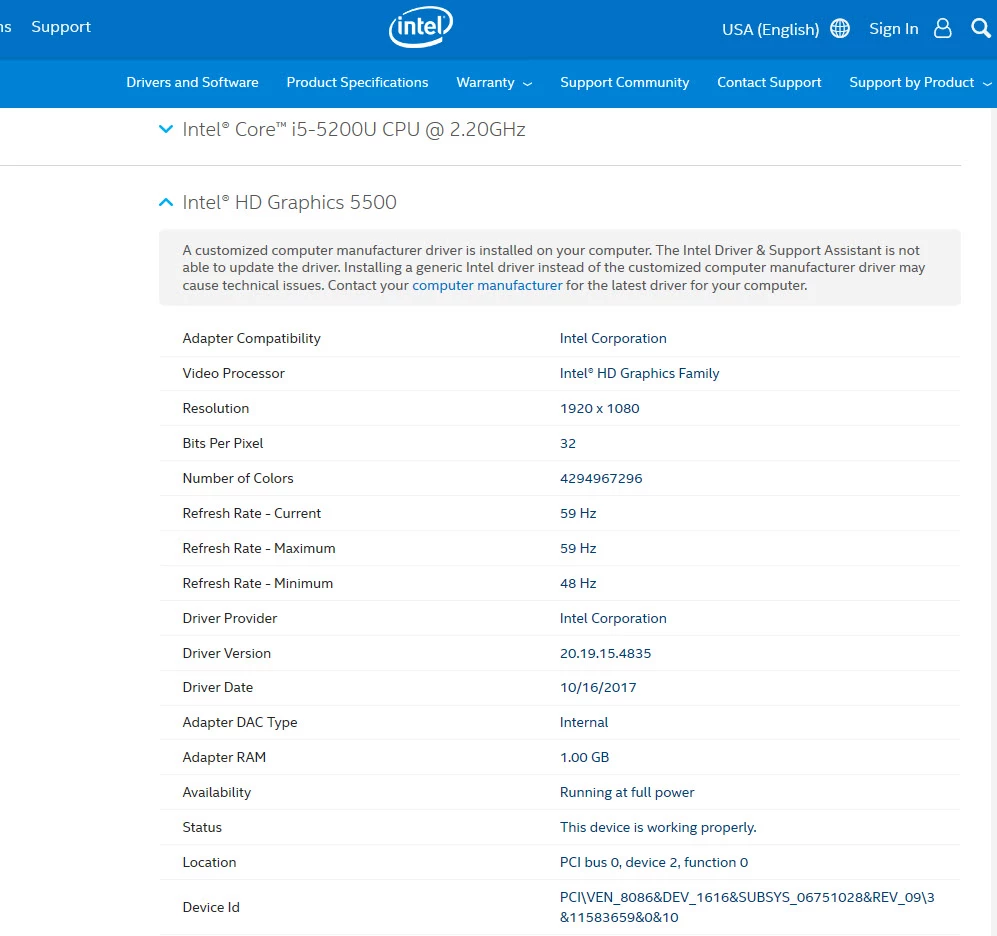
Task: Expand the Intel Core i5-5200U CPU section
Action: pyautogui.click(x=166, y=129)
